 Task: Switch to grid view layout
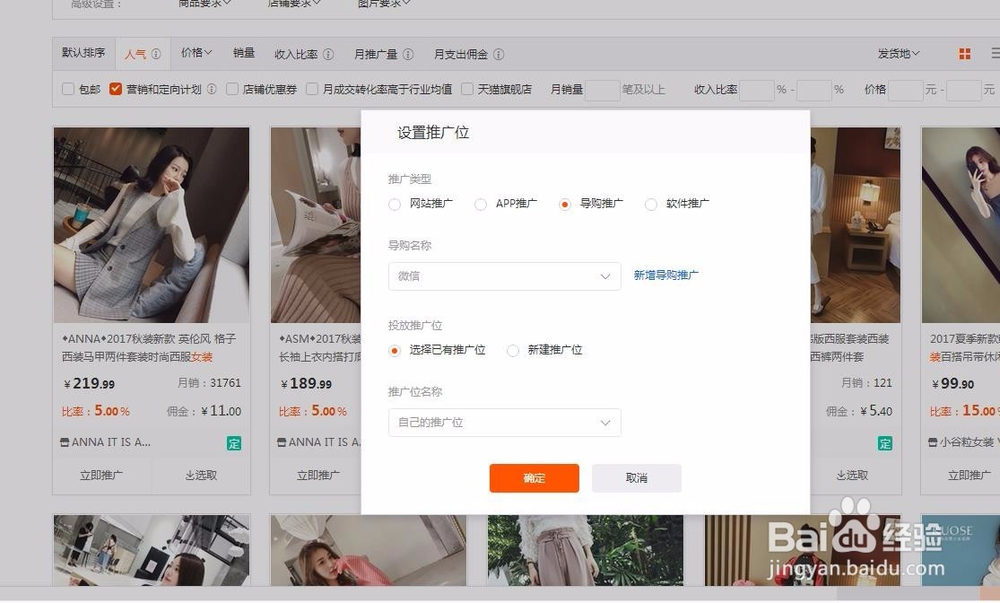click(x=964, y=52)
